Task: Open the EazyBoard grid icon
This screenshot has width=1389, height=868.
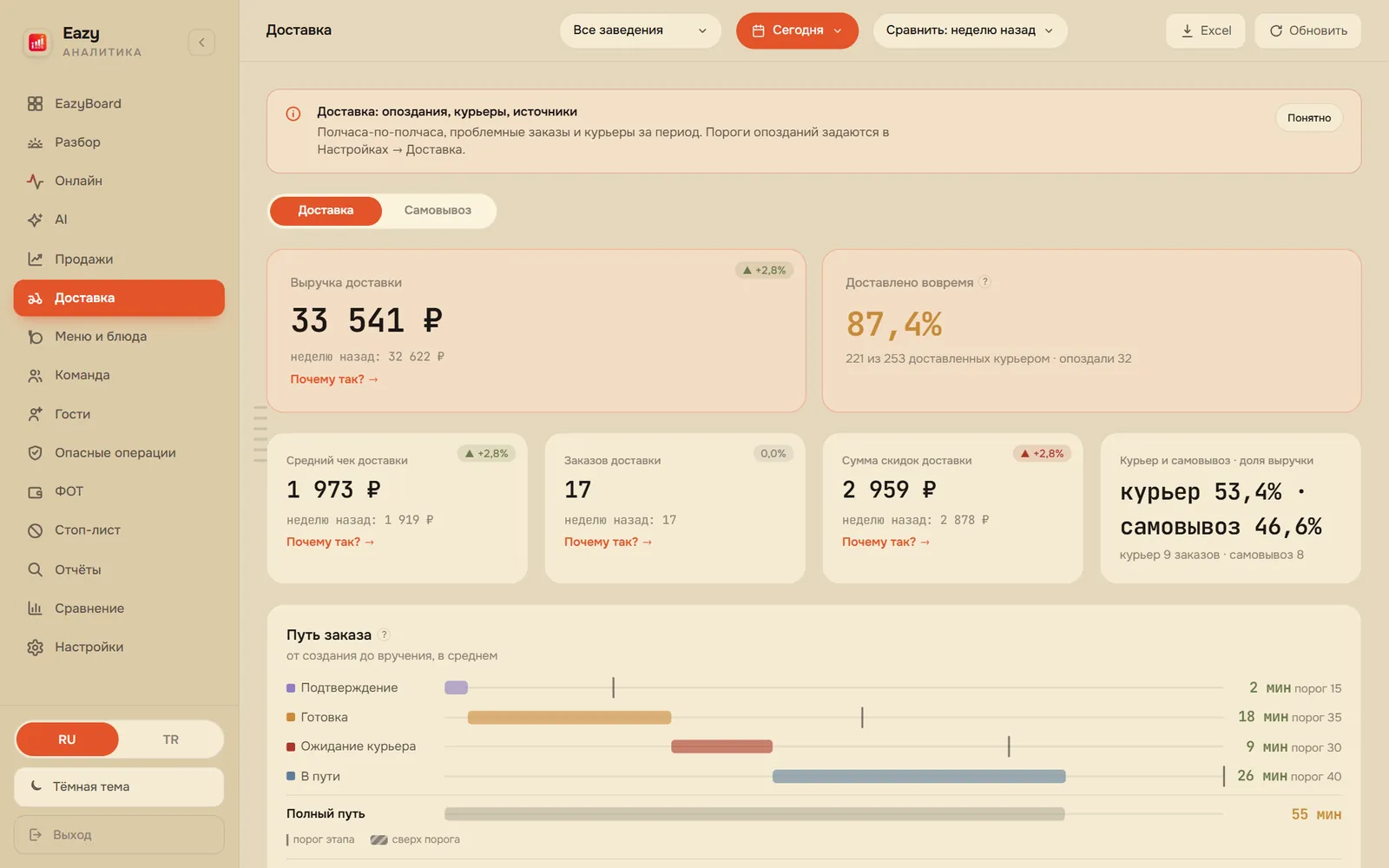Action: [x=35, y=103]
